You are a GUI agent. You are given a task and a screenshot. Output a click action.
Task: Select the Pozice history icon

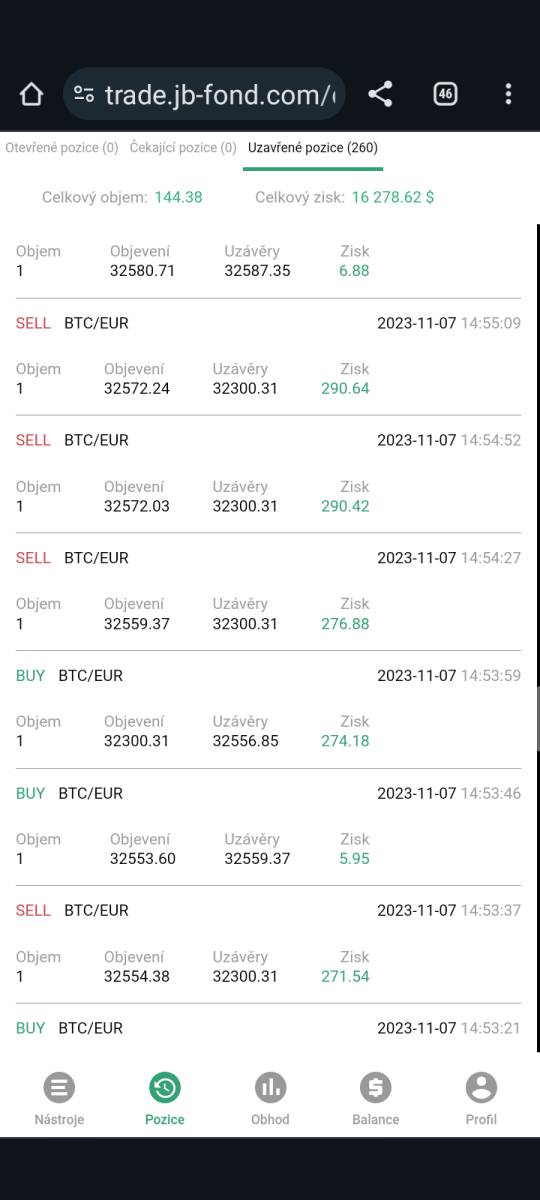[x=165, y=1087]
